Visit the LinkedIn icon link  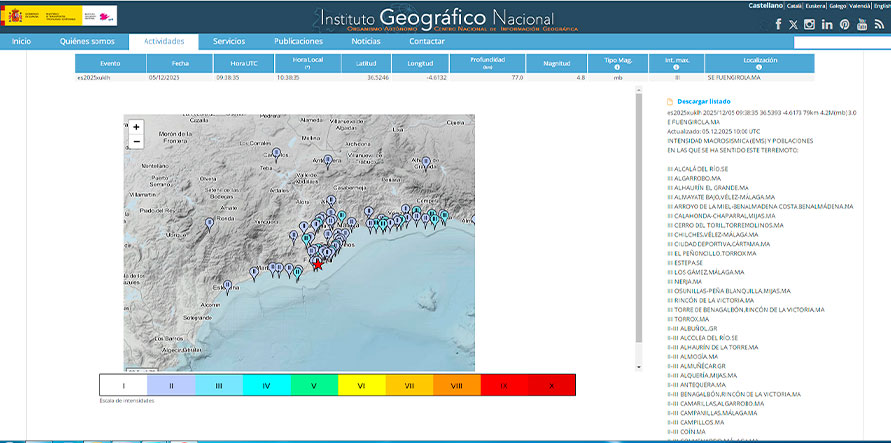tap(827, 24)
